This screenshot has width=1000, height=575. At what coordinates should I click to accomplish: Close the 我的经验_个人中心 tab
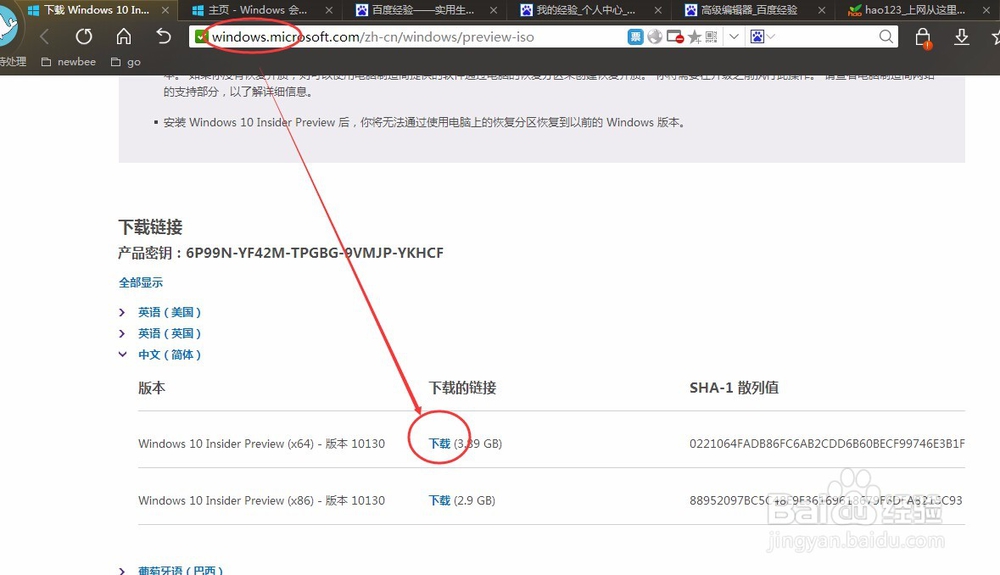click(x=658, y=10)
